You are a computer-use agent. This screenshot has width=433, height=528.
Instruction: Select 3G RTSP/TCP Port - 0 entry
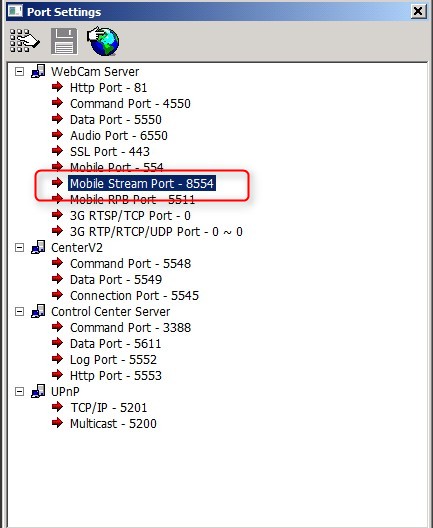tap(130, 216)
